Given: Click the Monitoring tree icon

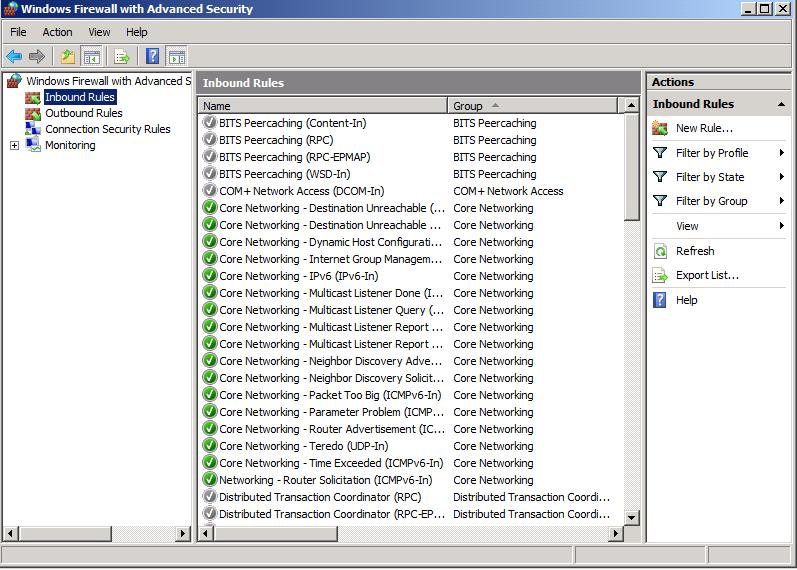Looking at the screenshot, I should [x=33, y=145].
